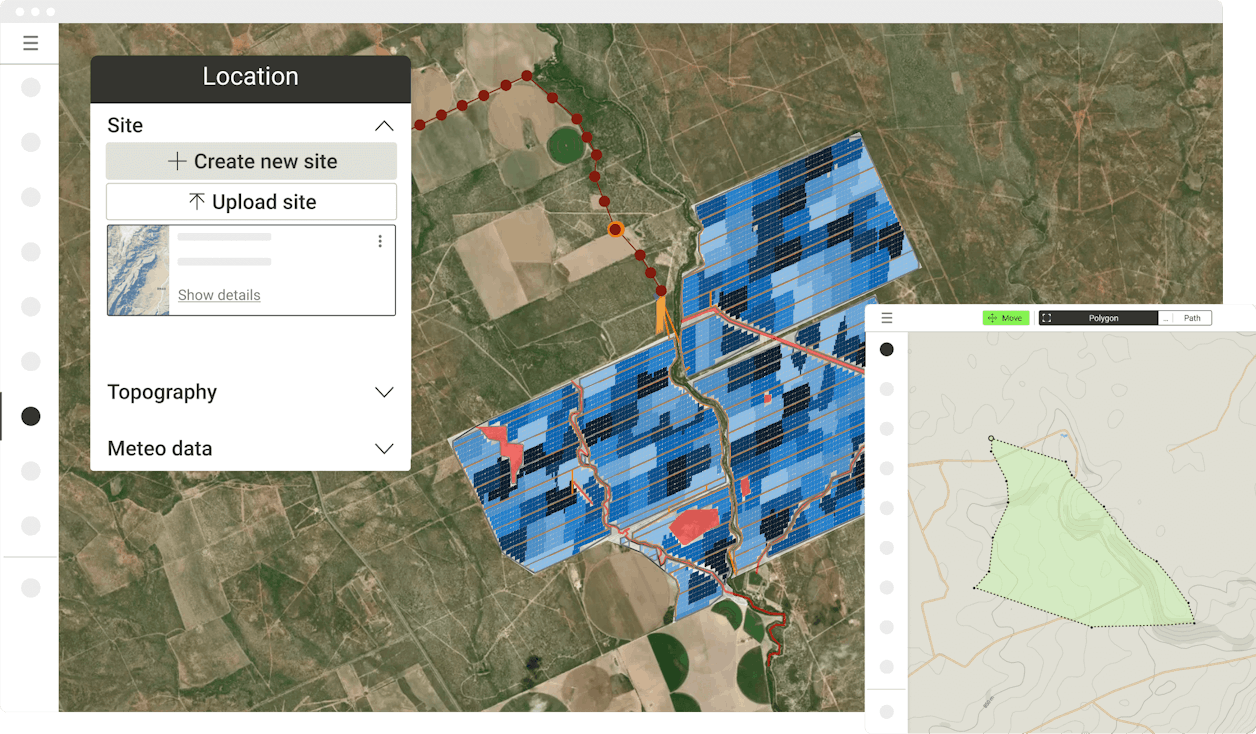Select the active dark step in the left sidebar
Image resolution: width=1256 pixels, height=734 pixels.
coord(30,416)
